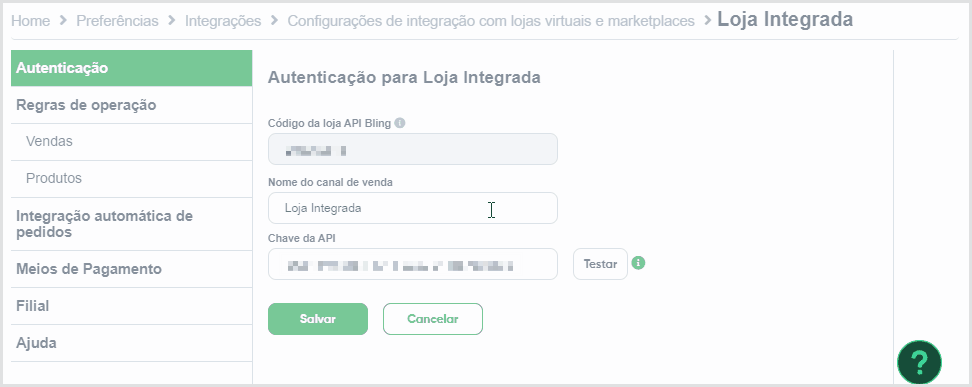Click into the Chave da API field
This screenshot has height=387, width=972.
click(413, 264)
